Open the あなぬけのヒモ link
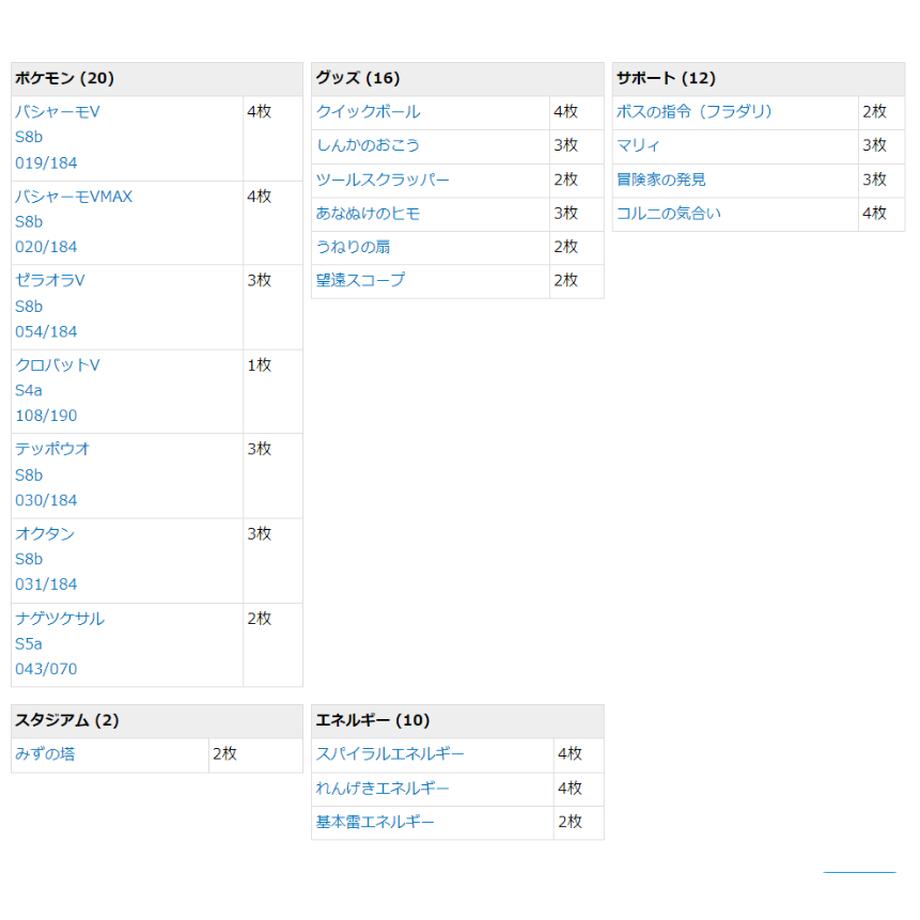The width and height of the screenshot is (920, 920). (368, 213)
